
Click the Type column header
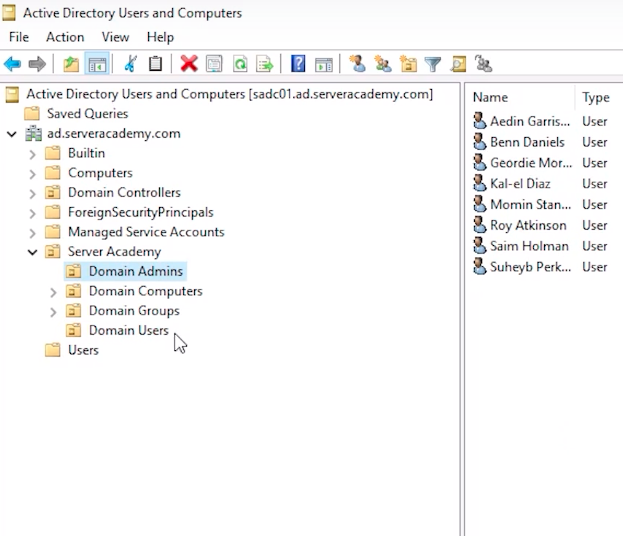click(596, 97)
